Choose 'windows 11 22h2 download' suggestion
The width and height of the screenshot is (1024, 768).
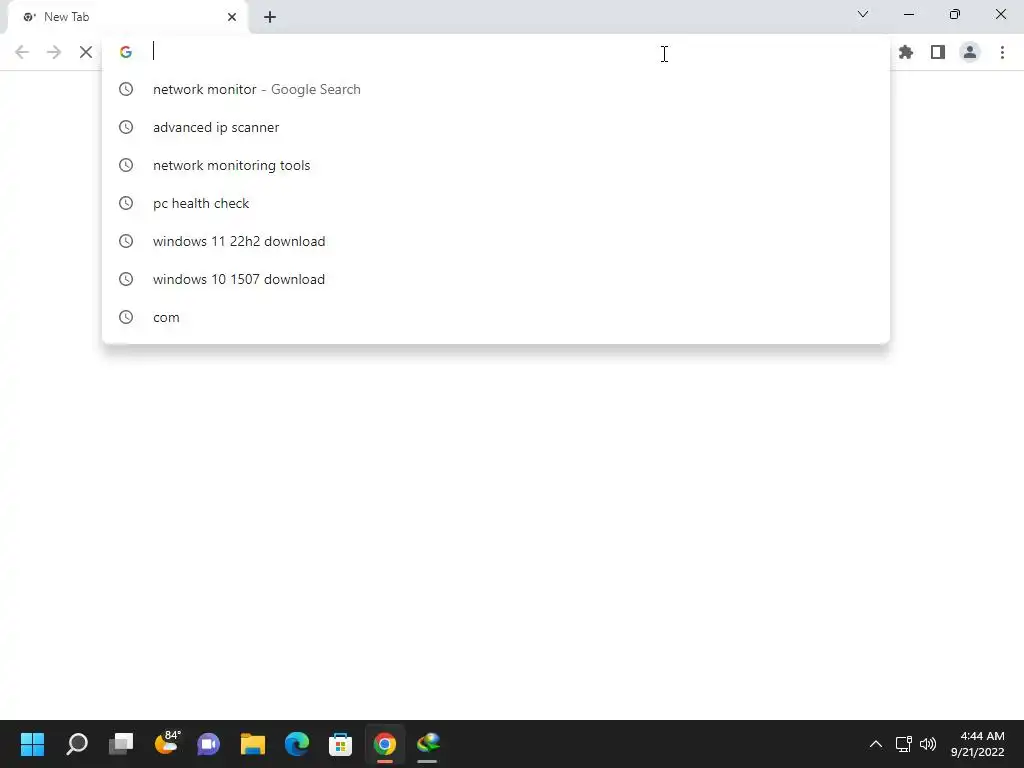tap(496, 241)
